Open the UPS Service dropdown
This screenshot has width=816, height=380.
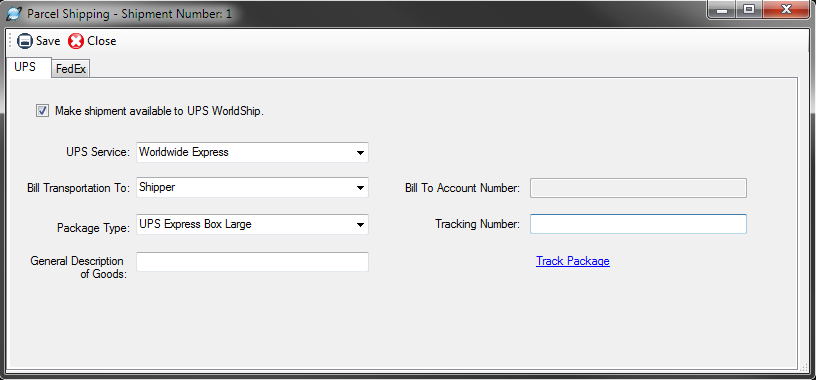point(252,153)
